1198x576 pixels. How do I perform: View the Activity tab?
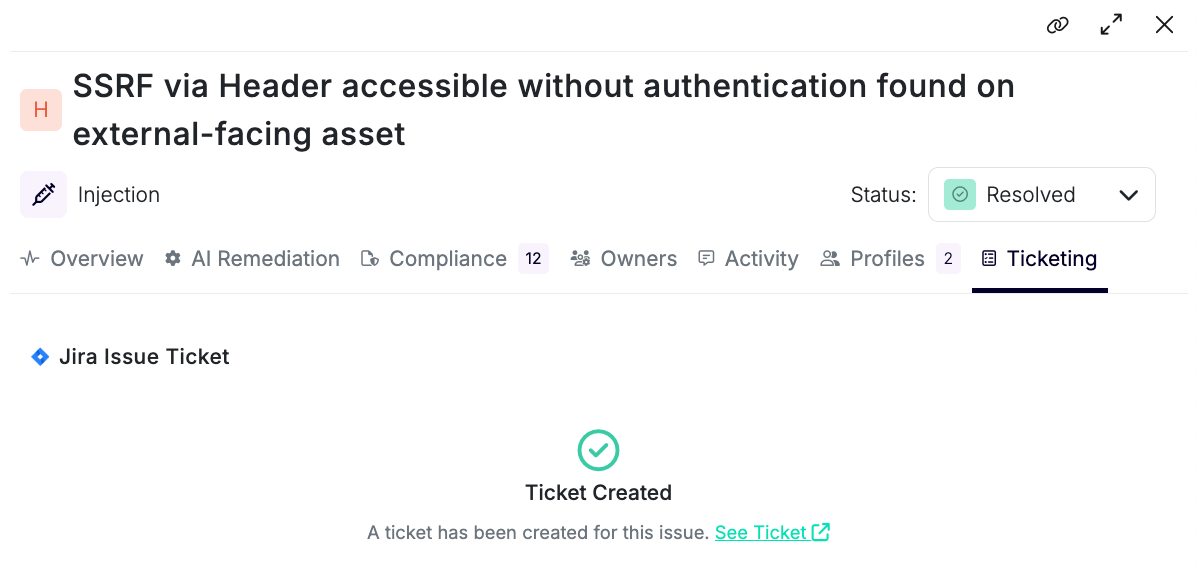(x=748, y=259)
